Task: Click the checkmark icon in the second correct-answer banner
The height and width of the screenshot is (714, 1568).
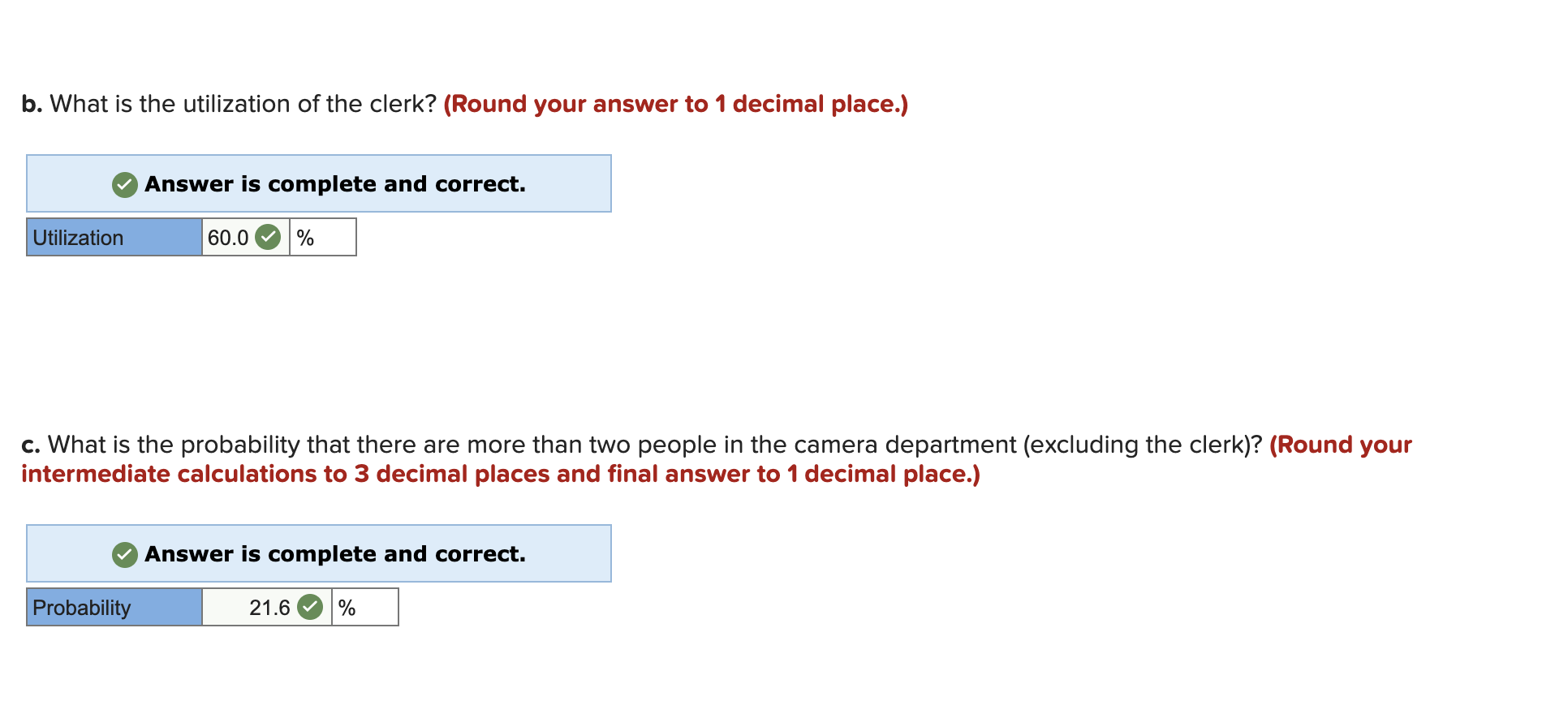Action: pyautogui.click(x=123, y=554)
